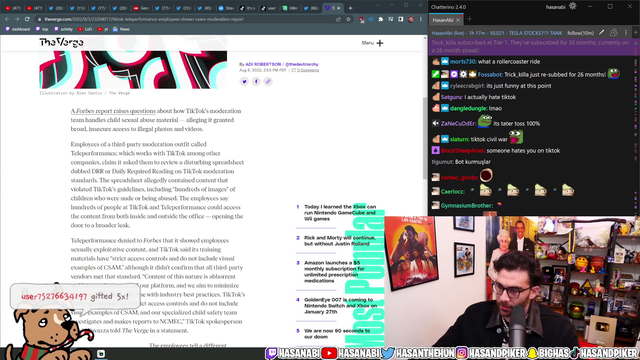Open '90 seconds to our doom' story
640x360 pixels.
tap(337, 334)
